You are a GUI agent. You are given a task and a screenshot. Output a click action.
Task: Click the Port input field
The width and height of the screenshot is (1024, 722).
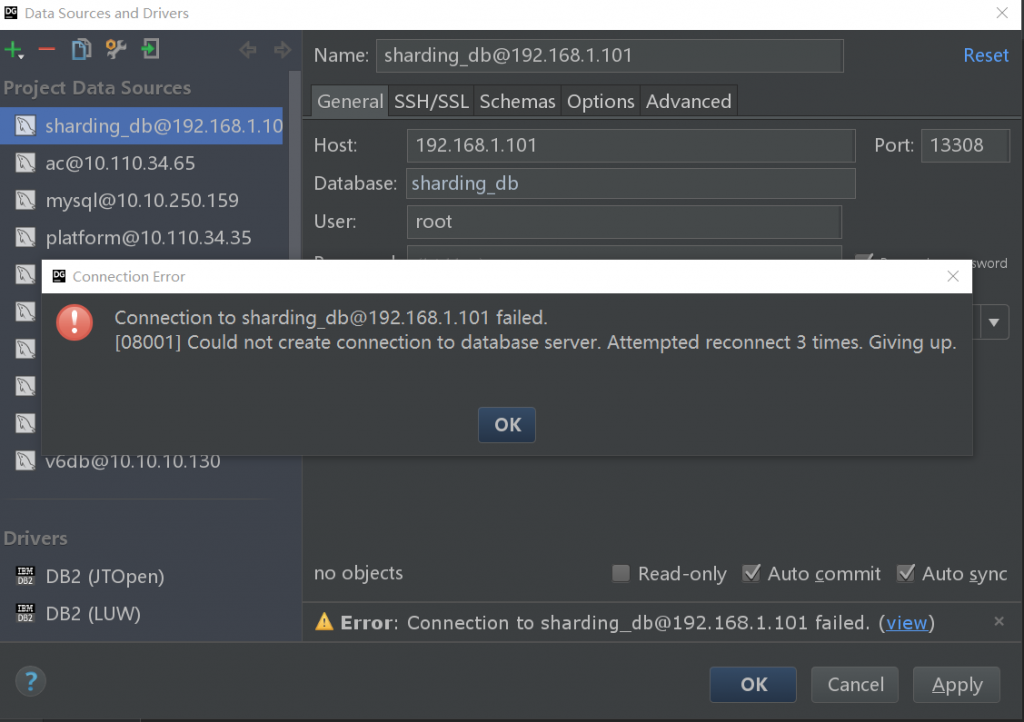[965, 145]
